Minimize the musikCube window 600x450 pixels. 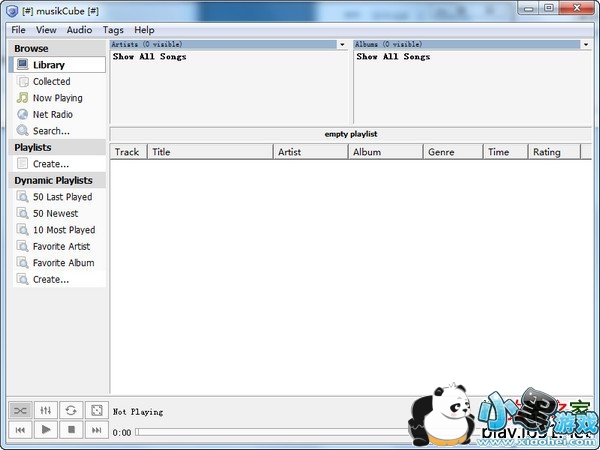click(529, 8)
